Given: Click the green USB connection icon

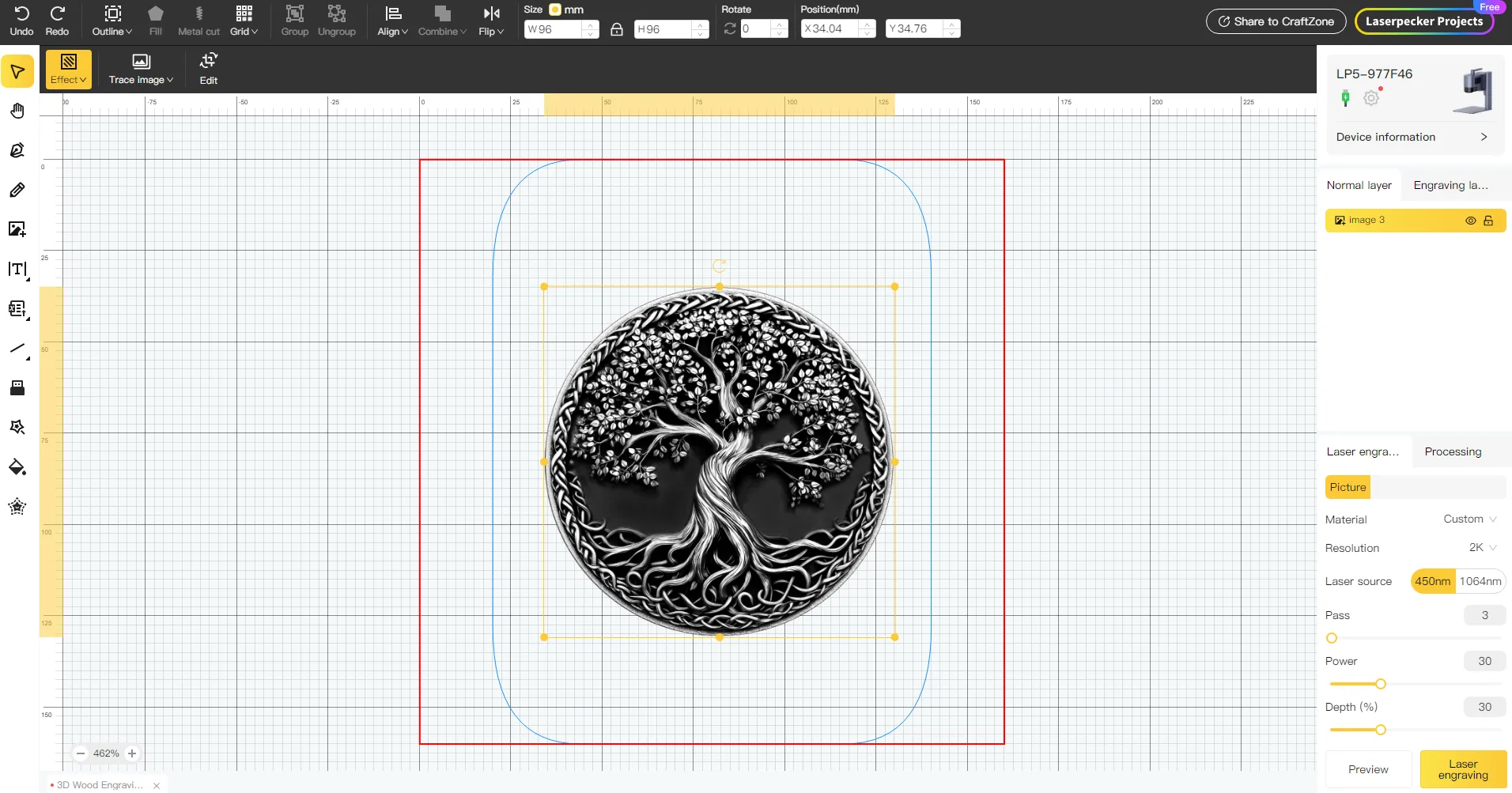Looking at the screenshot, I should pyautogui.click(x=1345, y=98).
